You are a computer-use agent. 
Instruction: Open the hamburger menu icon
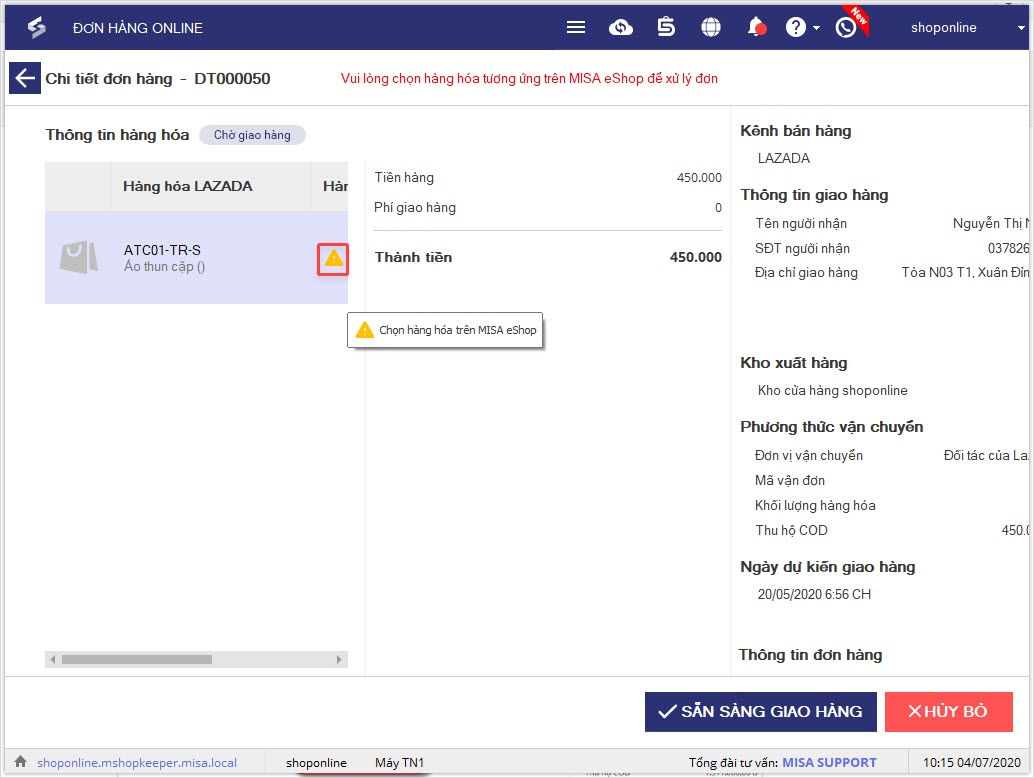pos(576,27)
